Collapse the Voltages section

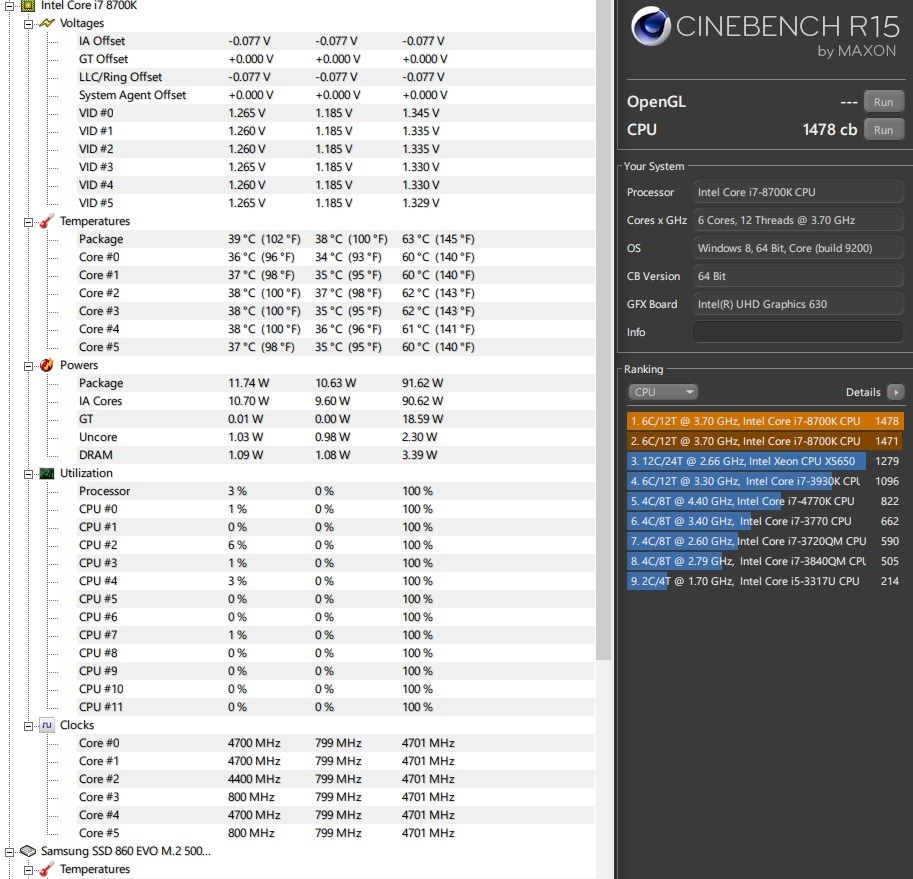tap(28, 24)
